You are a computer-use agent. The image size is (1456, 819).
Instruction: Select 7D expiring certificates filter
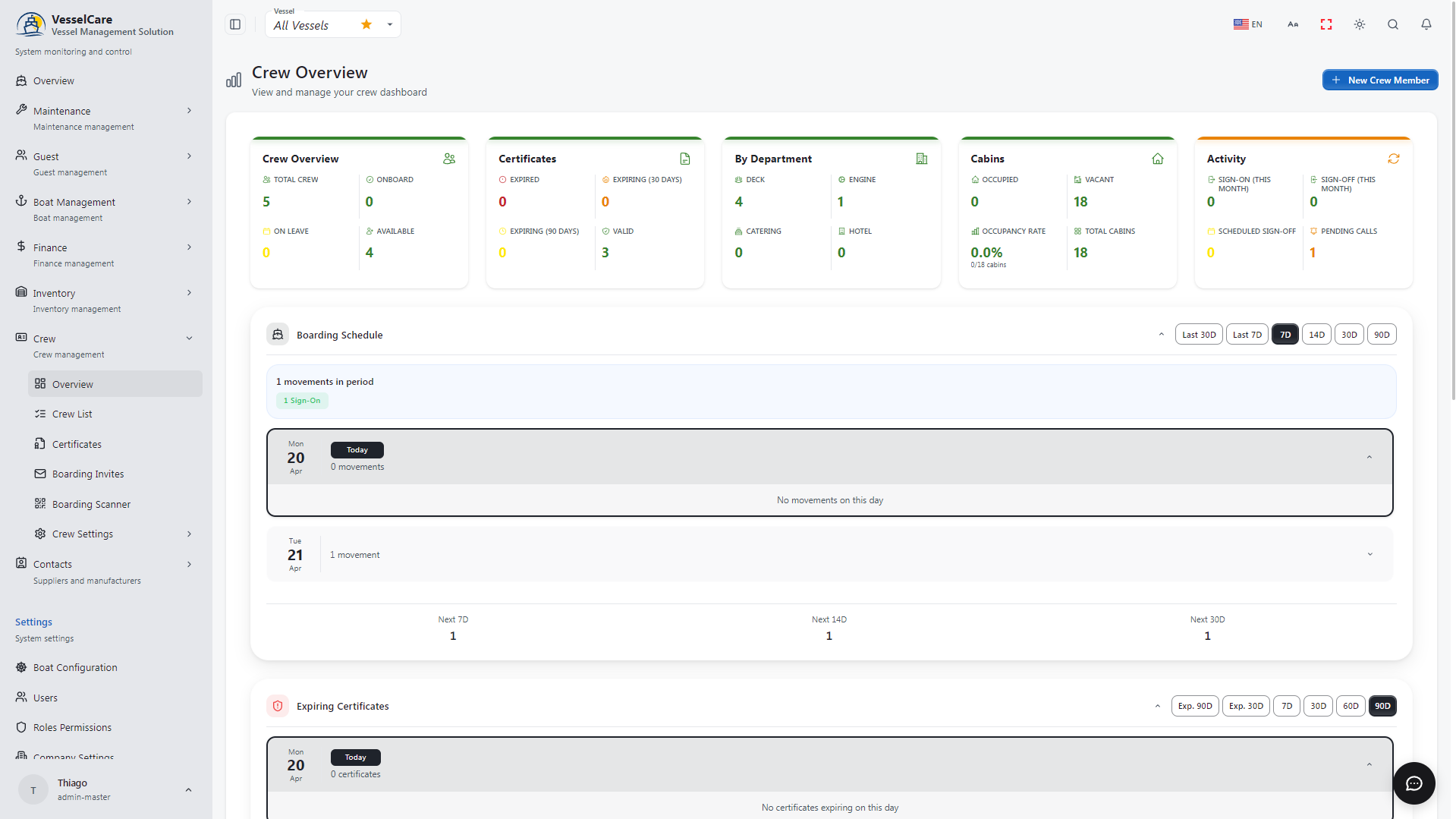click(x=1287, y=706)
